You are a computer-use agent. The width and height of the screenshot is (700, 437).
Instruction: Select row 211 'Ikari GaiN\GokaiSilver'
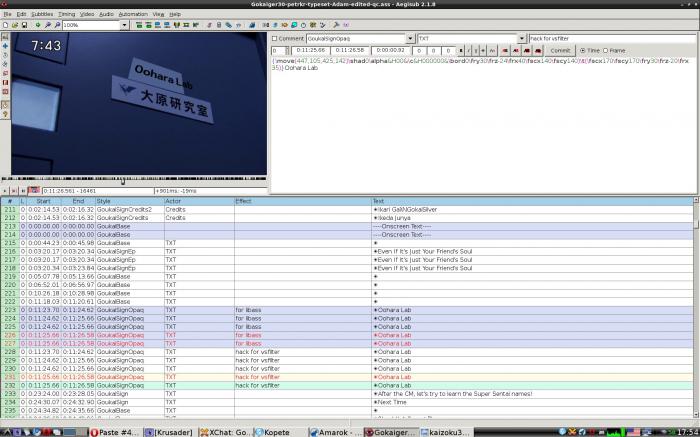(x=346, y=209)
